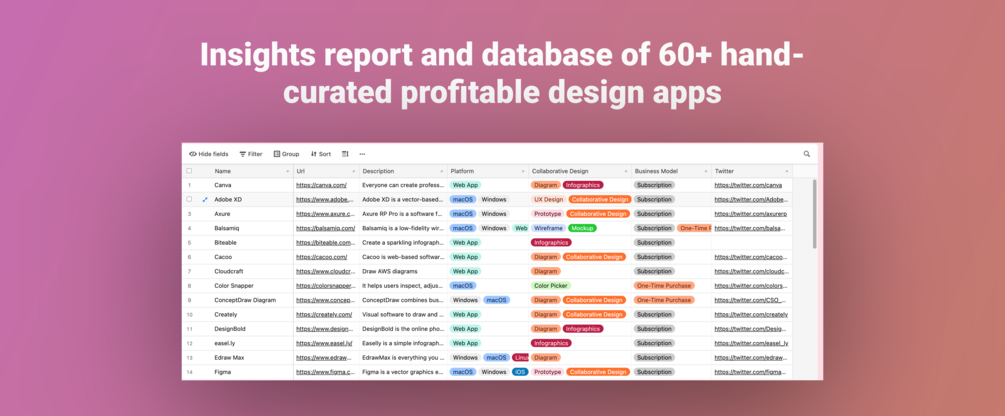Open the canva.com URL link

pyautogui.click(x=321, y=185)
